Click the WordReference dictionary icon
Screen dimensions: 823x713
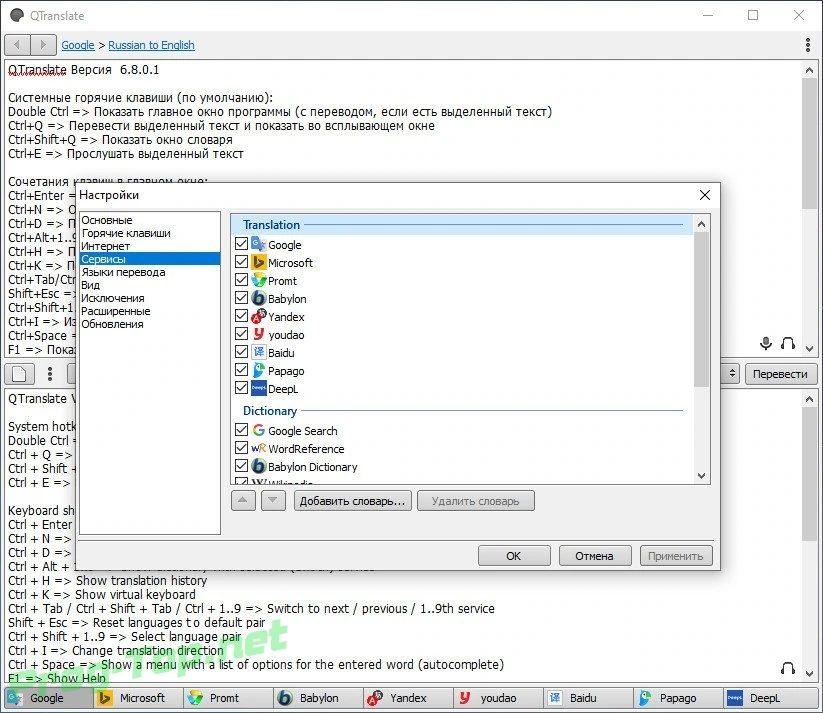coord(259,448)
